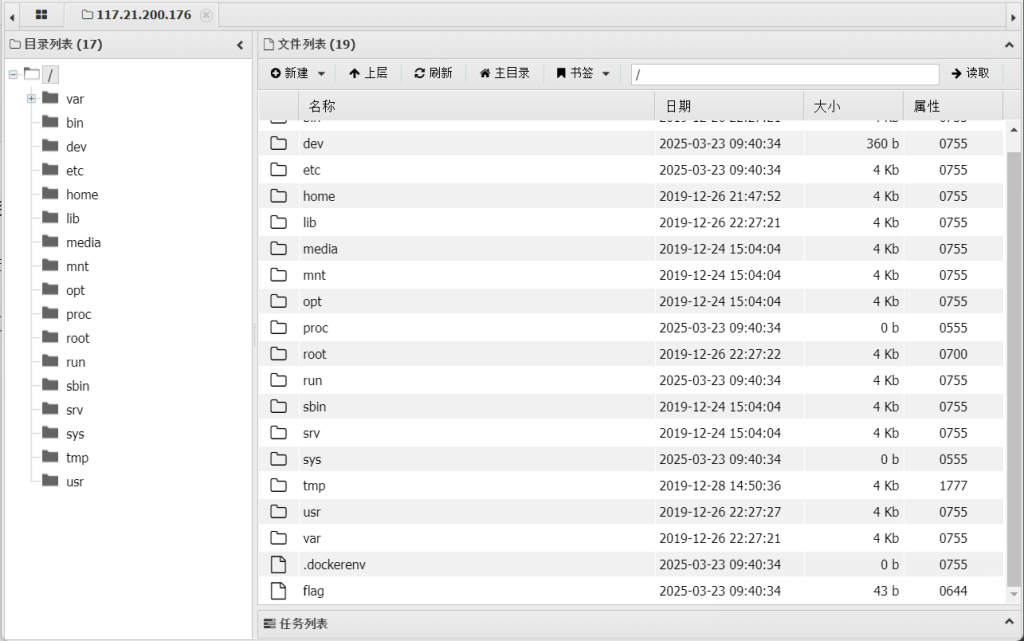
Task: Click the right tab scroll arrow
Action: tap(1014, 17)
